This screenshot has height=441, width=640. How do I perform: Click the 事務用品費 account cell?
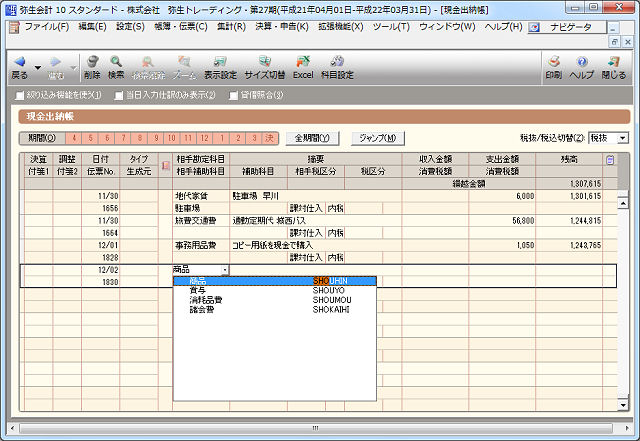click(x=200, y=245)
